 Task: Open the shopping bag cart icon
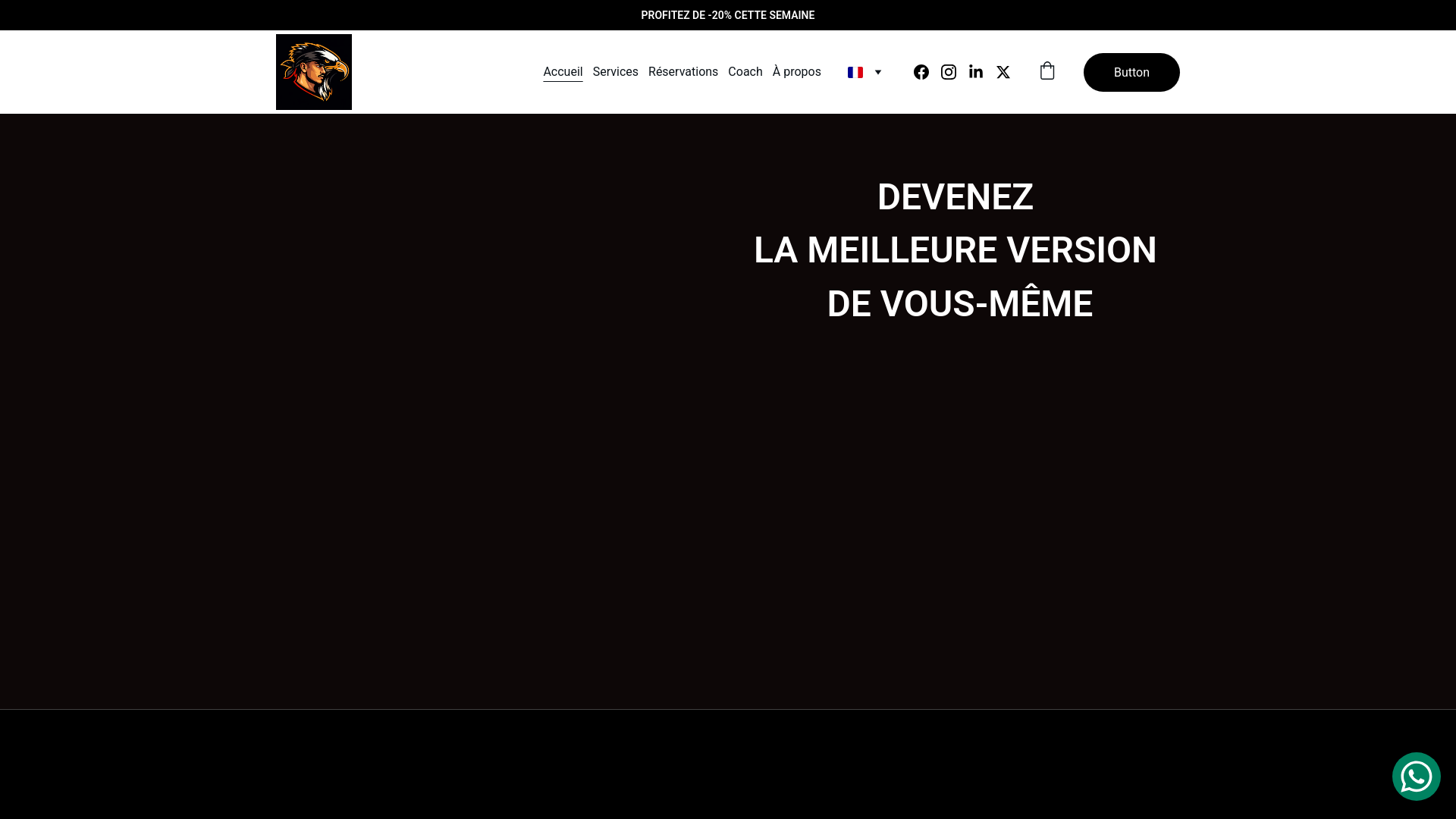[1047, 71]
